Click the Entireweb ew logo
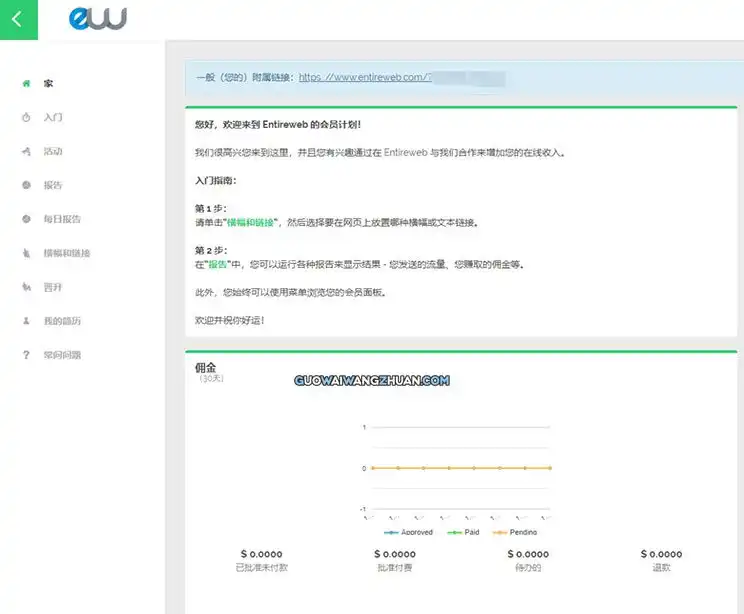This screenshot has height=614, width=744. [x=98, y=19]
